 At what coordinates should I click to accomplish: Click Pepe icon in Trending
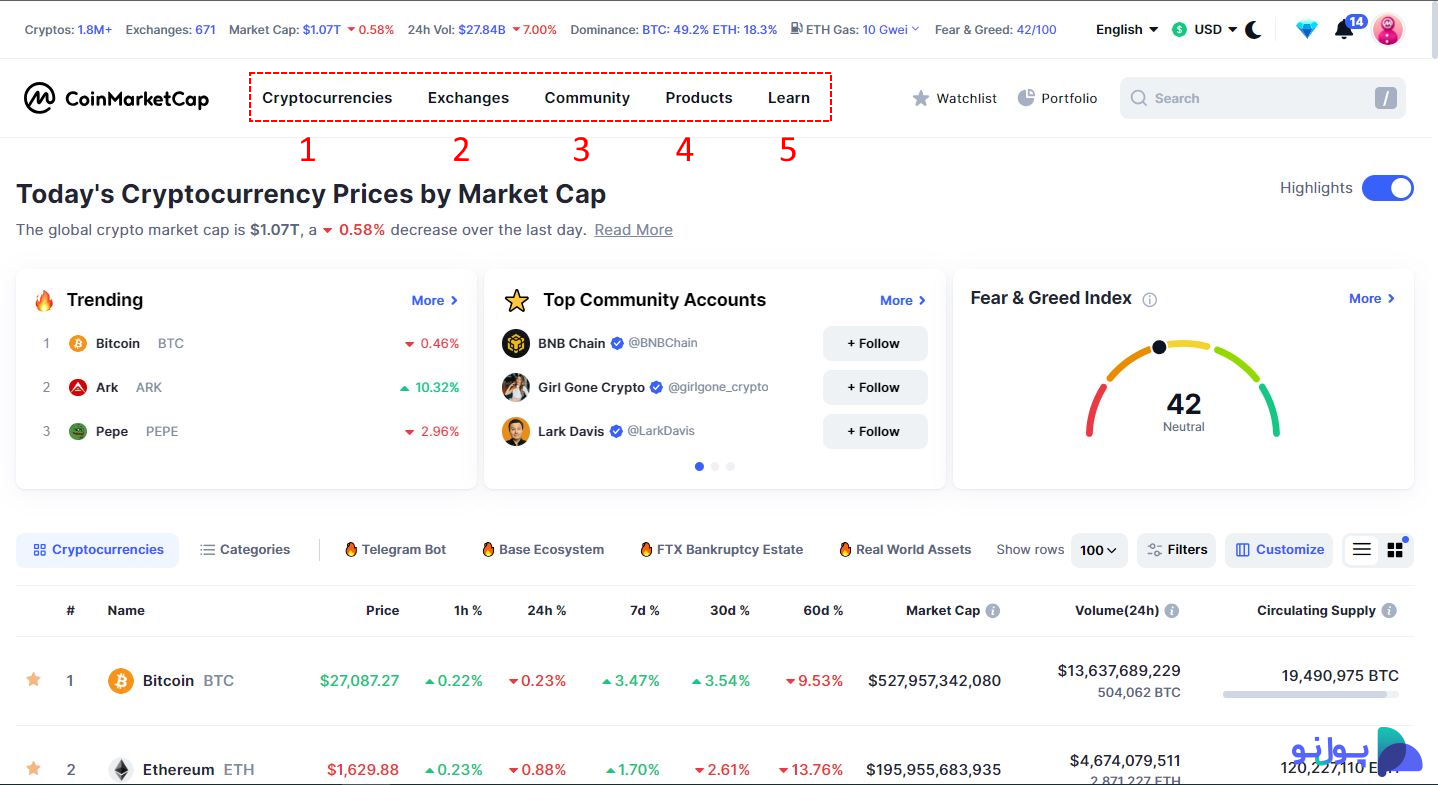pos(78,431)
